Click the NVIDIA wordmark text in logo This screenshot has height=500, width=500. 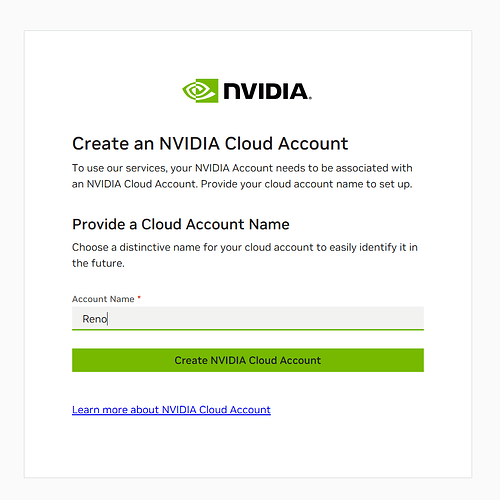[267, 91]
